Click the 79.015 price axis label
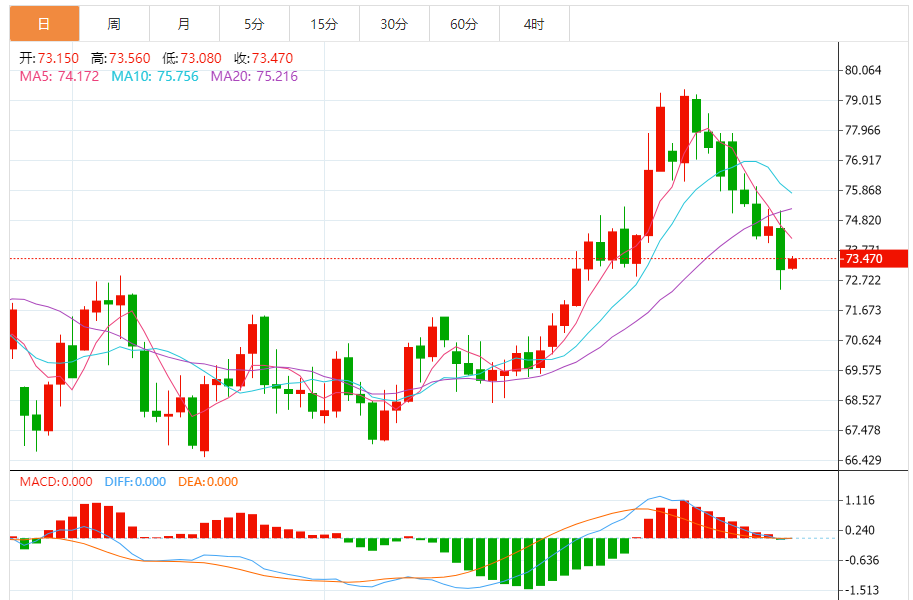 click(863, 100)
